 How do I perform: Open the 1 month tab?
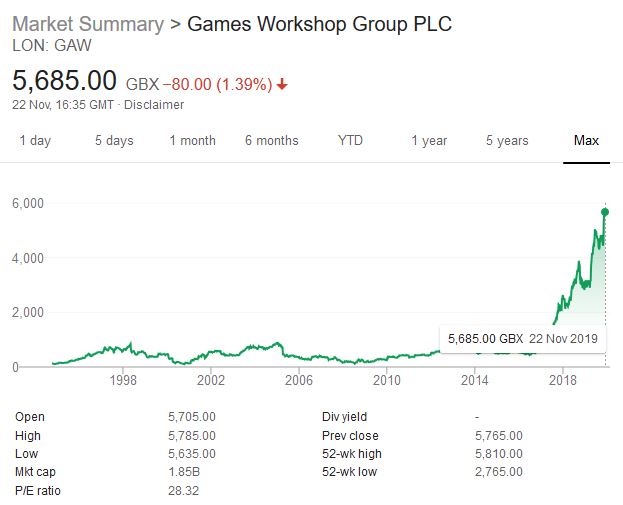pos(192,141)
